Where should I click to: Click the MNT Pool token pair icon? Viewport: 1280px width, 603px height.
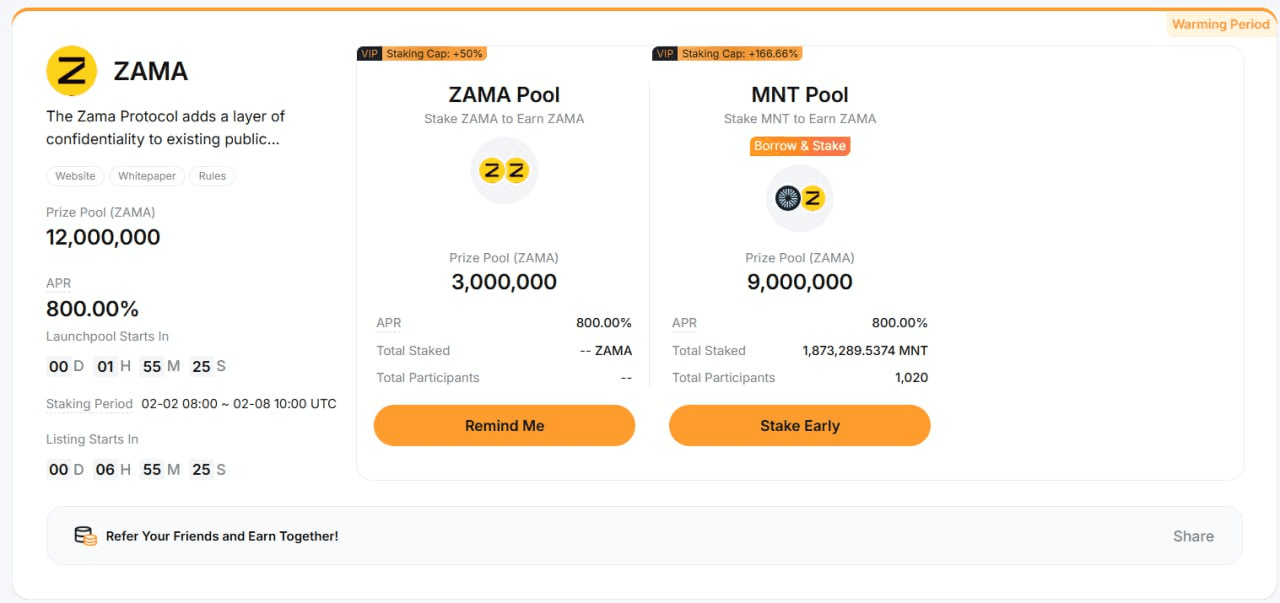800,198
